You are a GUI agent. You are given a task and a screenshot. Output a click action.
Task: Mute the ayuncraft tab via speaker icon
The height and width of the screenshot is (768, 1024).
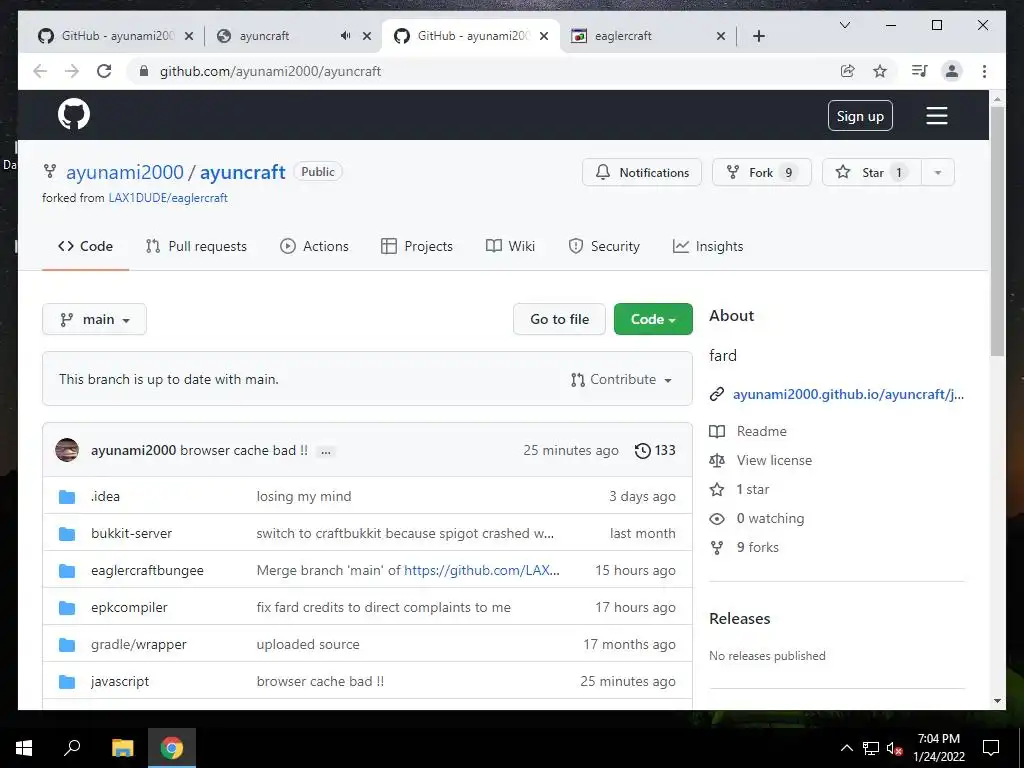345,36
